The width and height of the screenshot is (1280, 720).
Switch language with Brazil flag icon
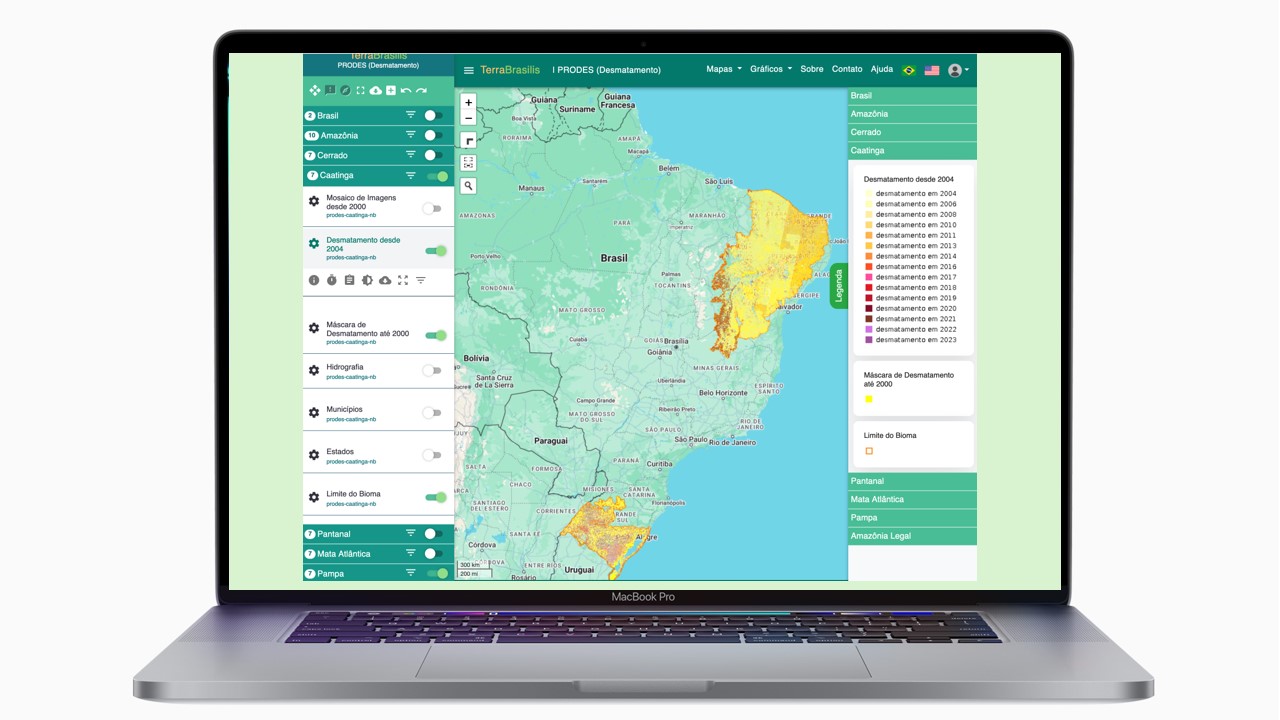point(909,70)
